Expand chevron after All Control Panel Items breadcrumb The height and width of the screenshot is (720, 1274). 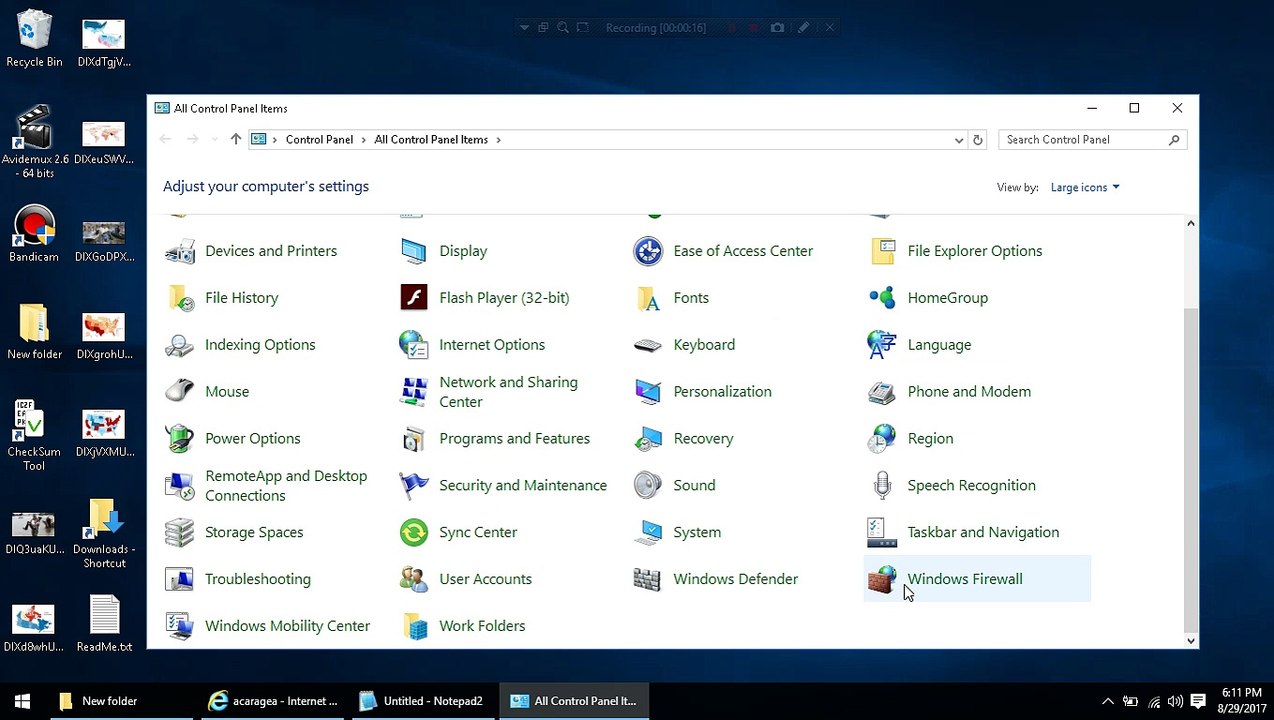coord(498,140)
